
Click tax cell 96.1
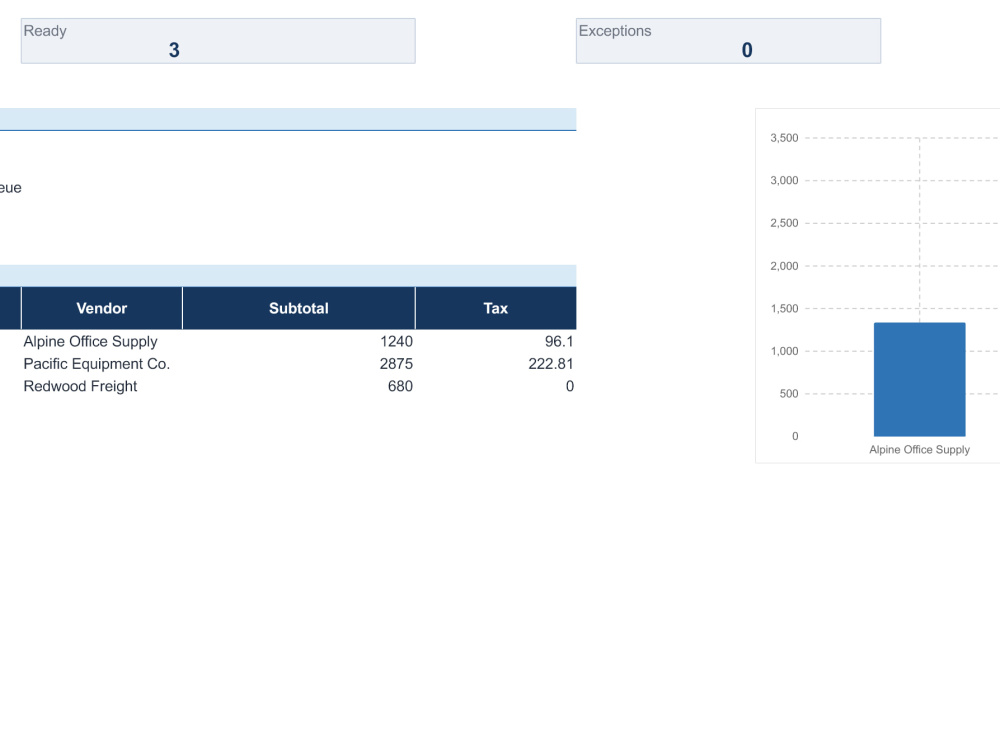[496, 341]
